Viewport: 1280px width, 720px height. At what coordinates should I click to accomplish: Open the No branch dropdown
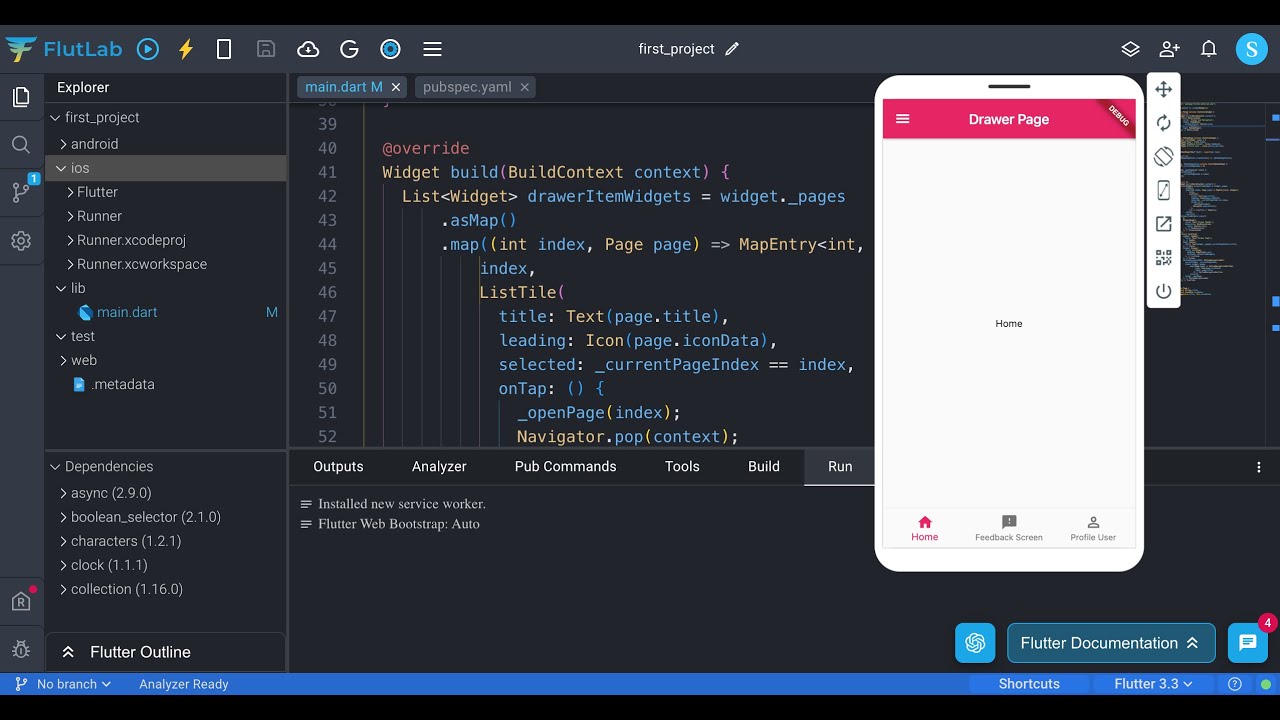pos(63,684)
